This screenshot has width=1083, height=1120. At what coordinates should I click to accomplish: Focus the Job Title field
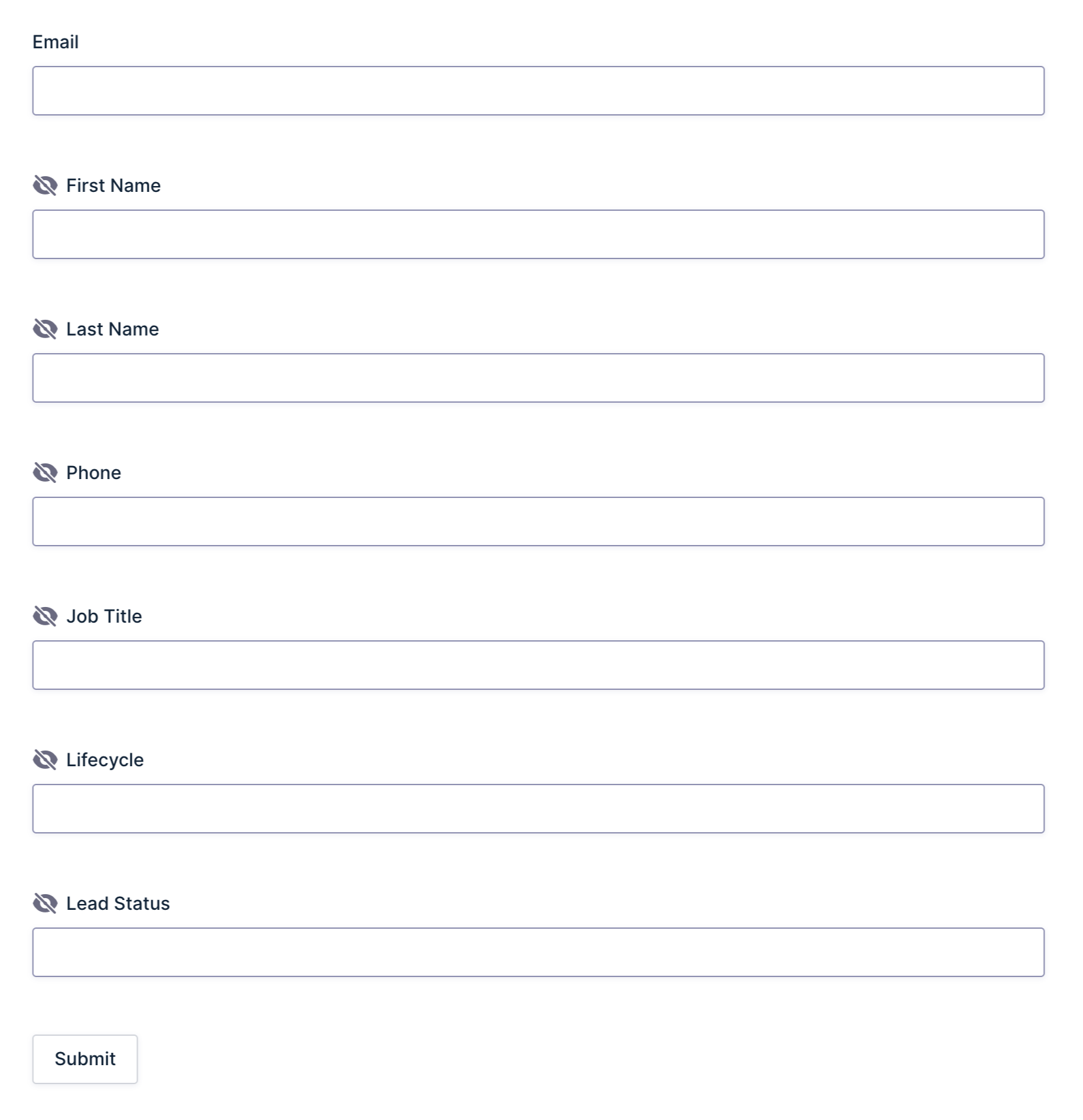[538, 665]
